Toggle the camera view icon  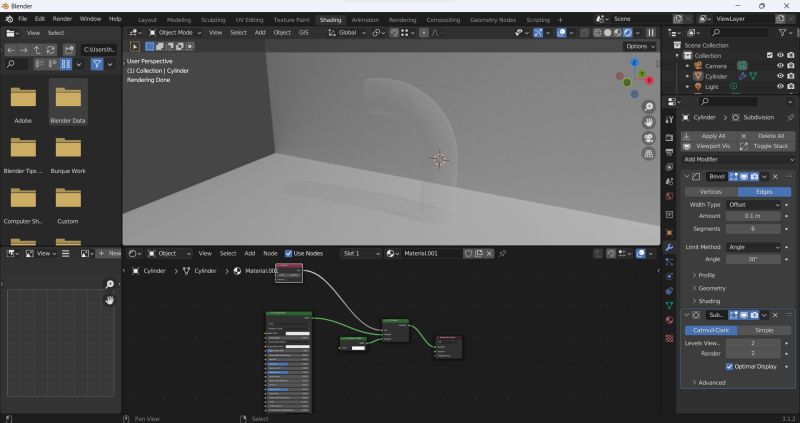648,138
